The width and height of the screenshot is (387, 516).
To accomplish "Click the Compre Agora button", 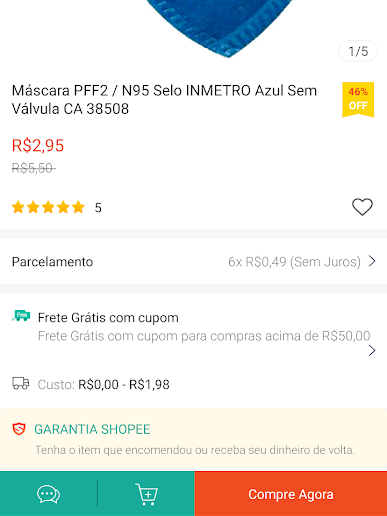I will click(x=291, y=494).
